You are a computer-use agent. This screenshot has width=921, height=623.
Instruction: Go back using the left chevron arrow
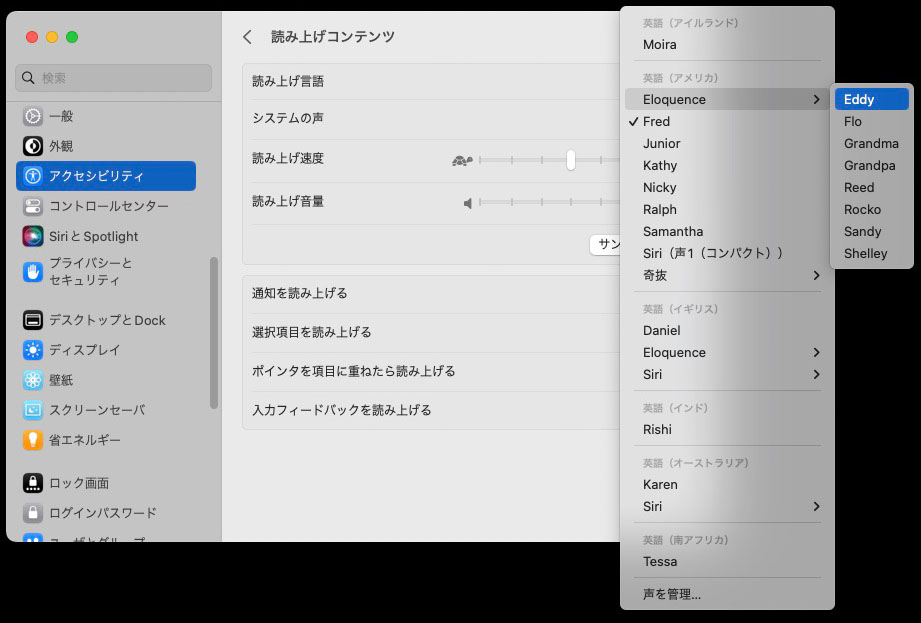pyautogui.click(x=247, y=36)
